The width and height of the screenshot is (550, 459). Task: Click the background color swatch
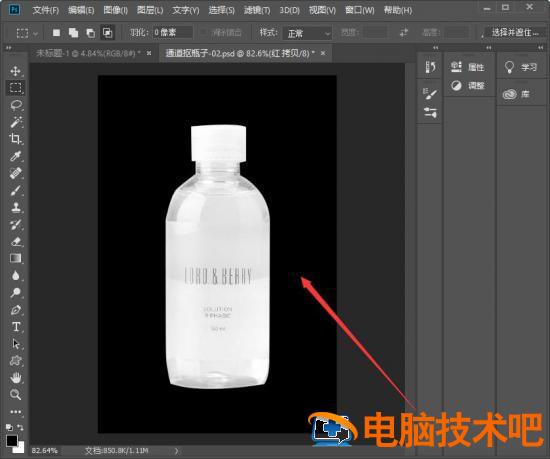pos(20,448)
